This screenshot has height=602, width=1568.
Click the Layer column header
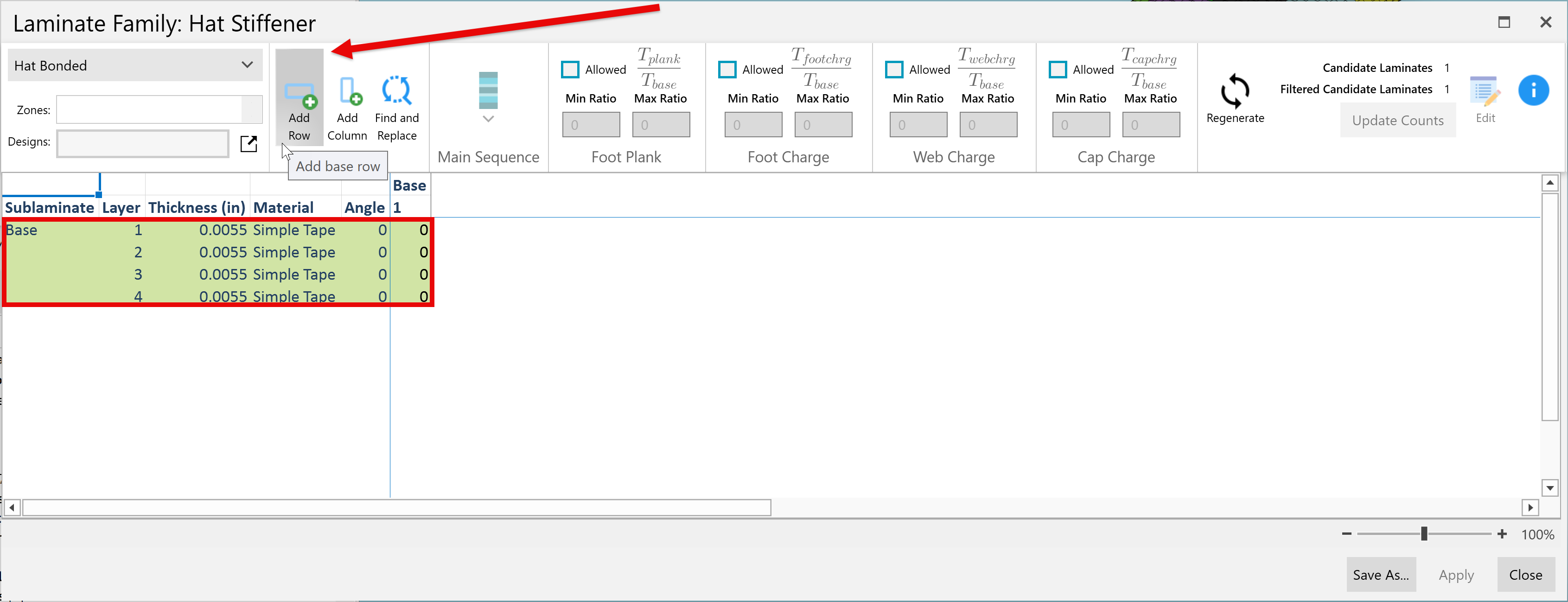(121, 208)
